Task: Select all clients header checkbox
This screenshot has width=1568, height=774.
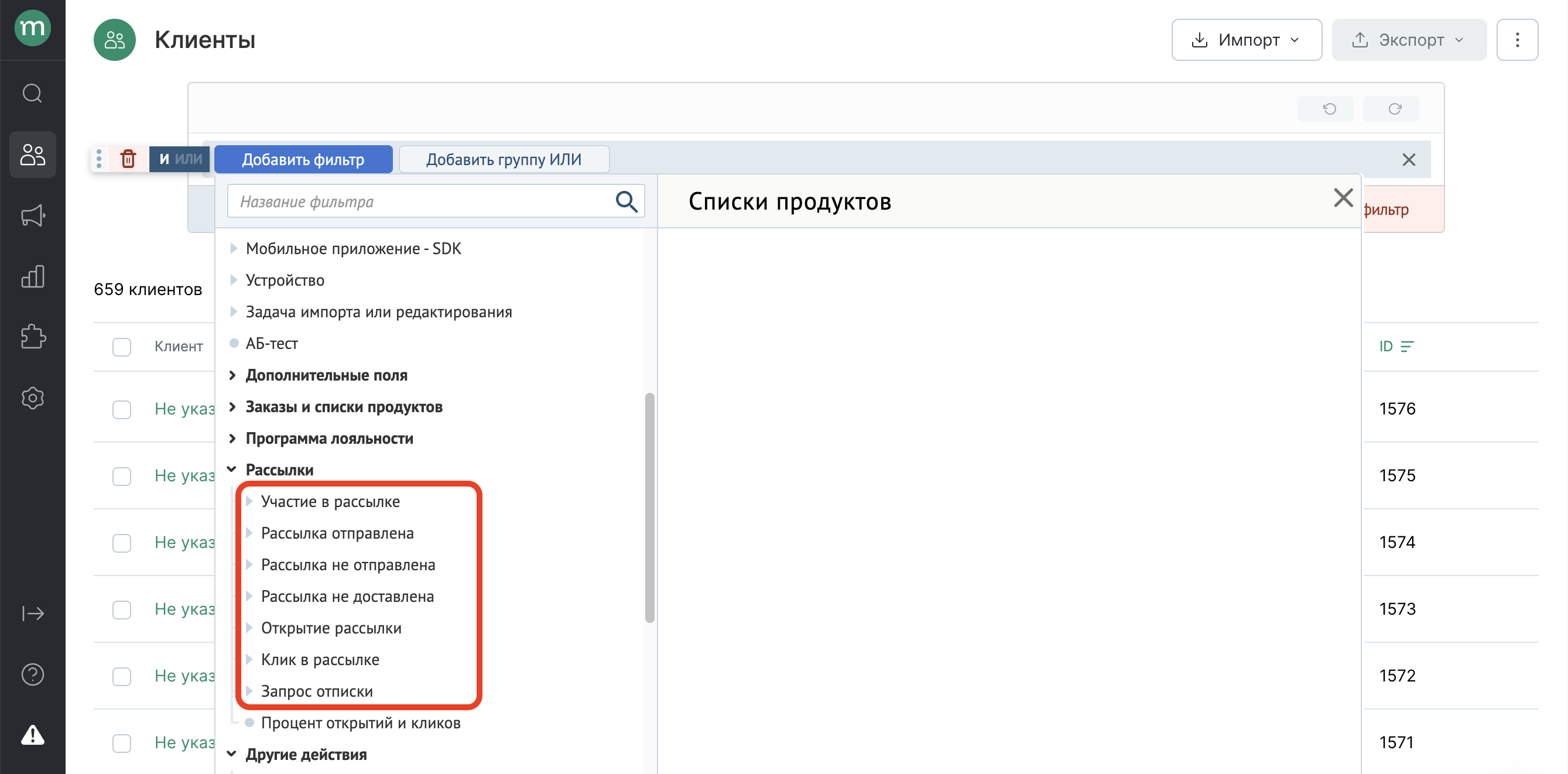Action: point(122,346)
